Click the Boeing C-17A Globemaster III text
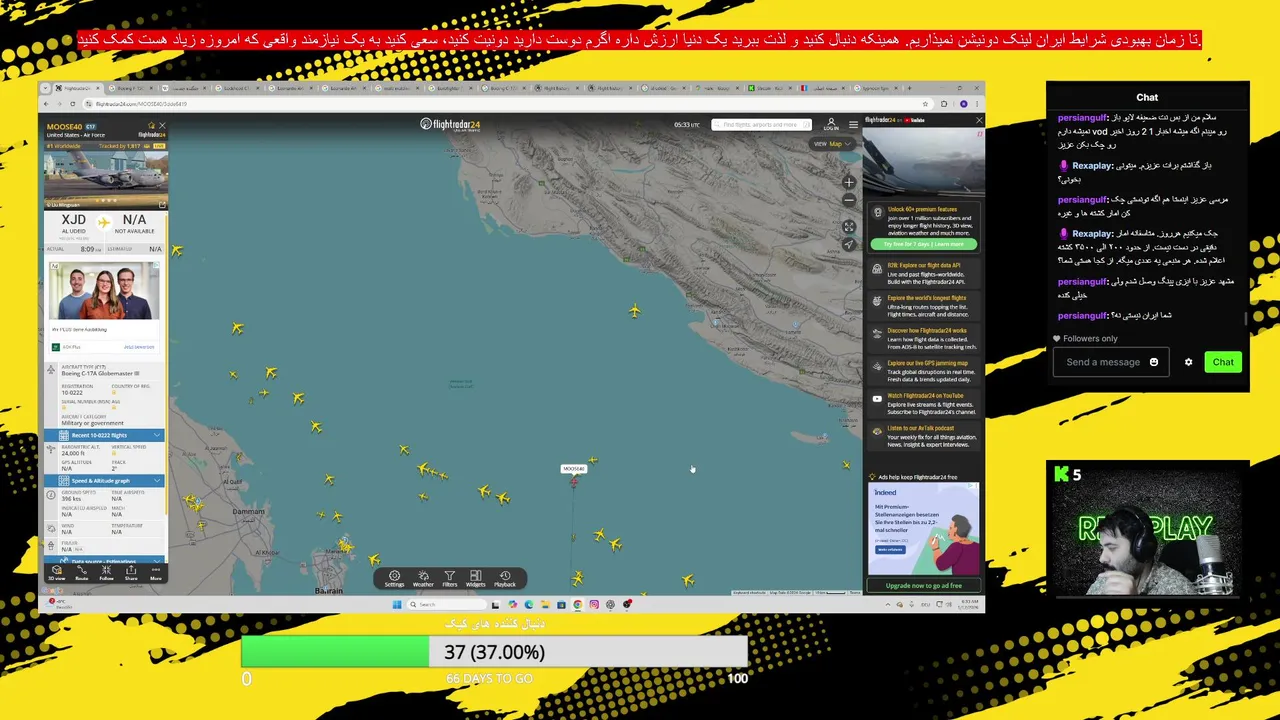 tap(100, 373)
